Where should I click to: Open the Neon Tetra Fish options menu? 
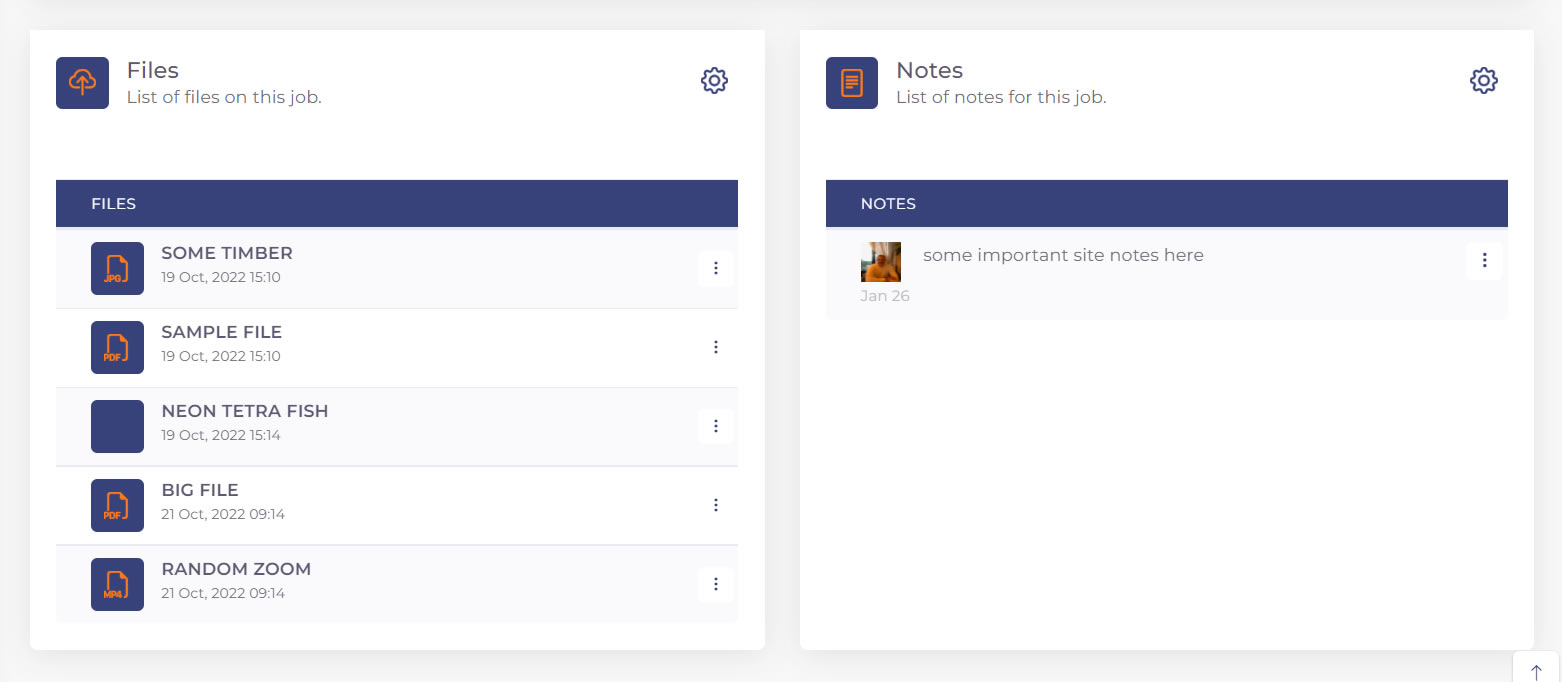point(716,426)
